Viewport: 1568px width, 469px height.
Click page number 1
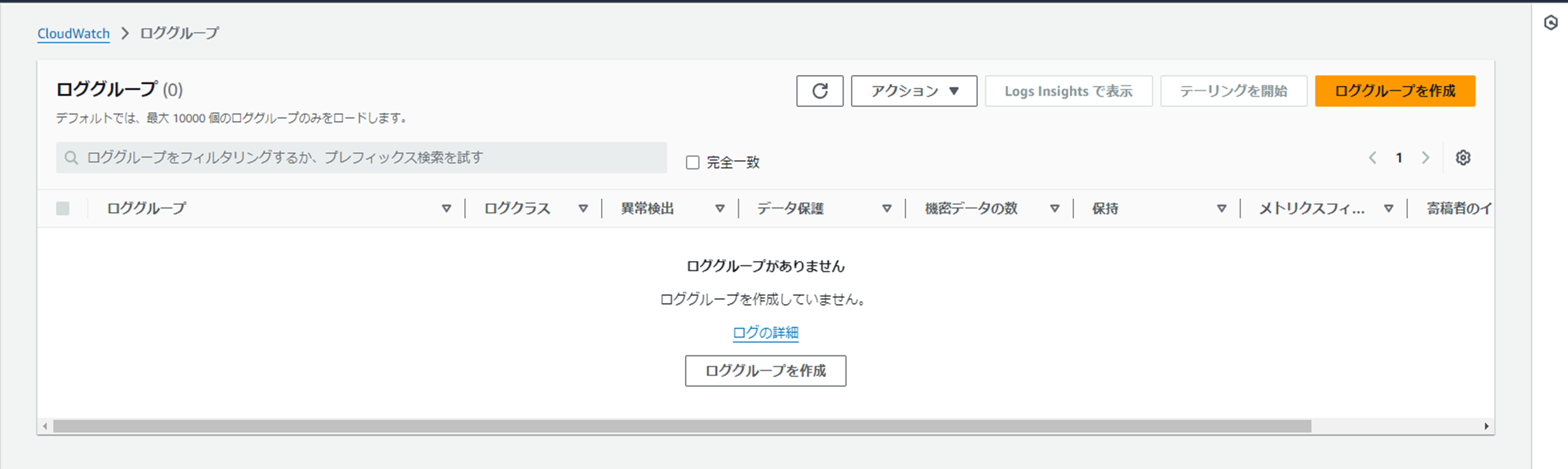(1399, 158)
